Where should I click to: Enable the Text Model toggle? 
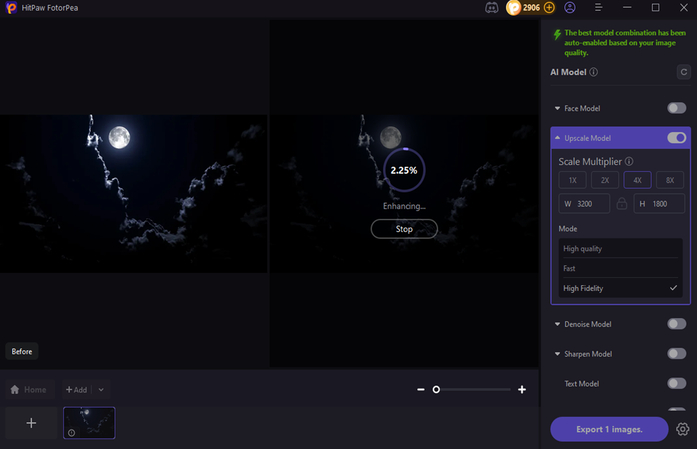click(677, 383)
